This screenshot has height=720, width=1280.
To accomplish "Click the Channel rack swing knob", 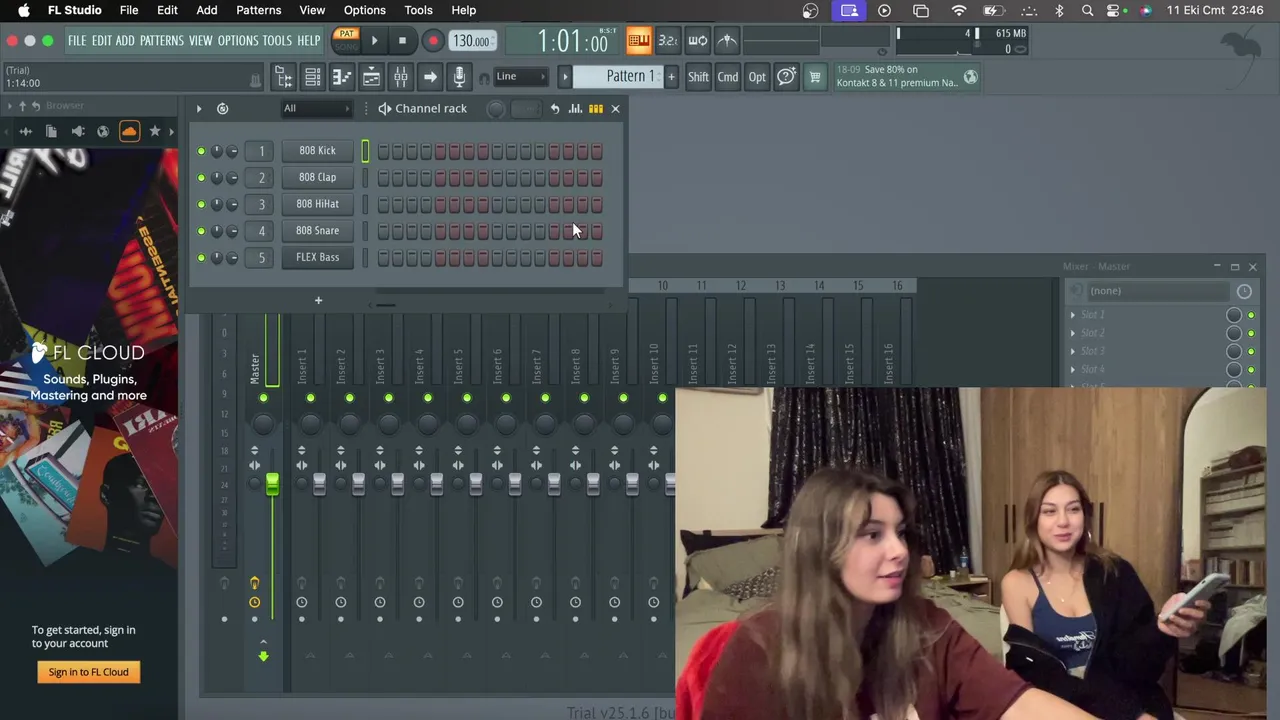I will coord(496,108).
